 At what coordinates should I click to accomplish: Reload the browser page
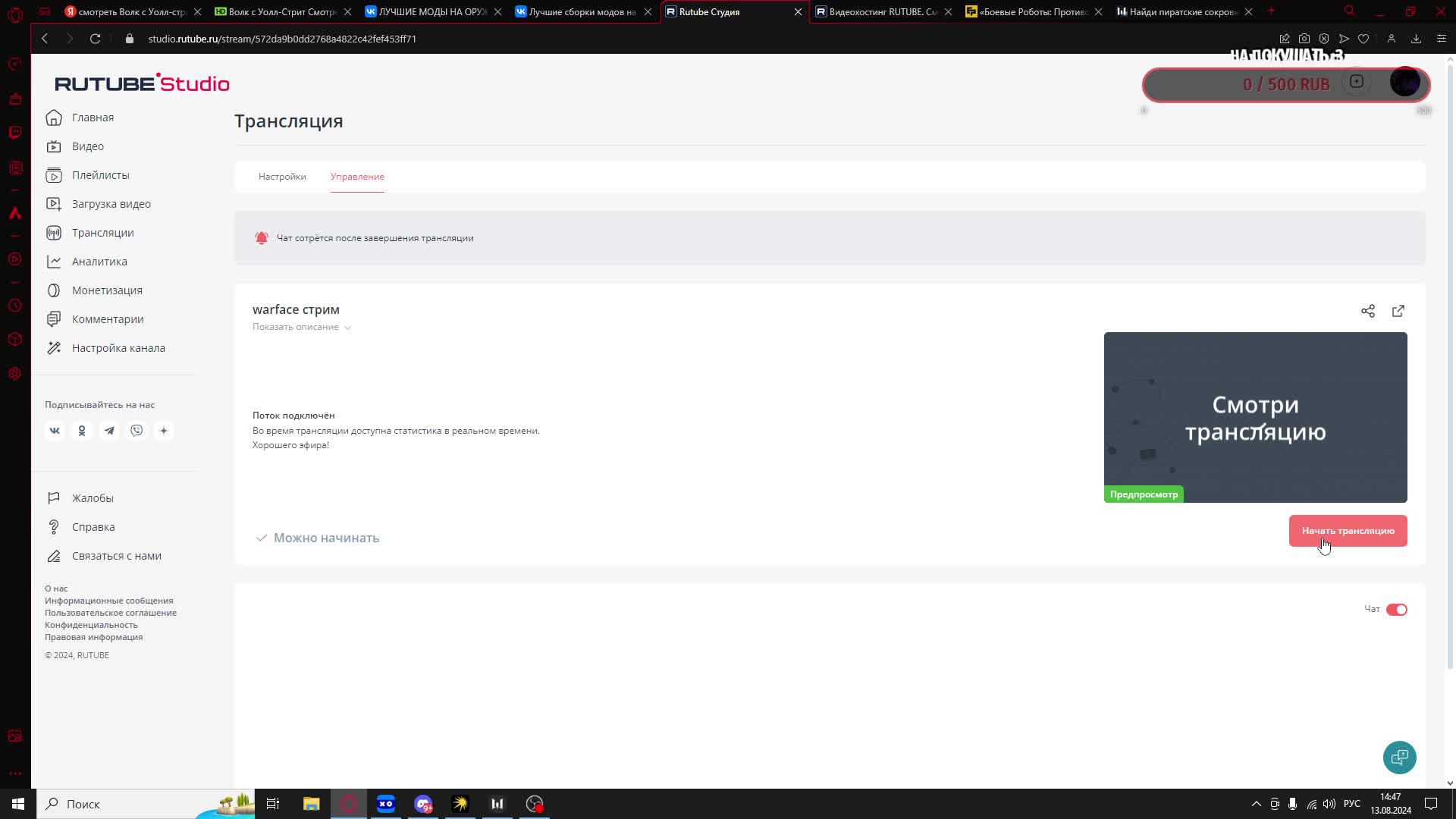[x=95, y=39]
